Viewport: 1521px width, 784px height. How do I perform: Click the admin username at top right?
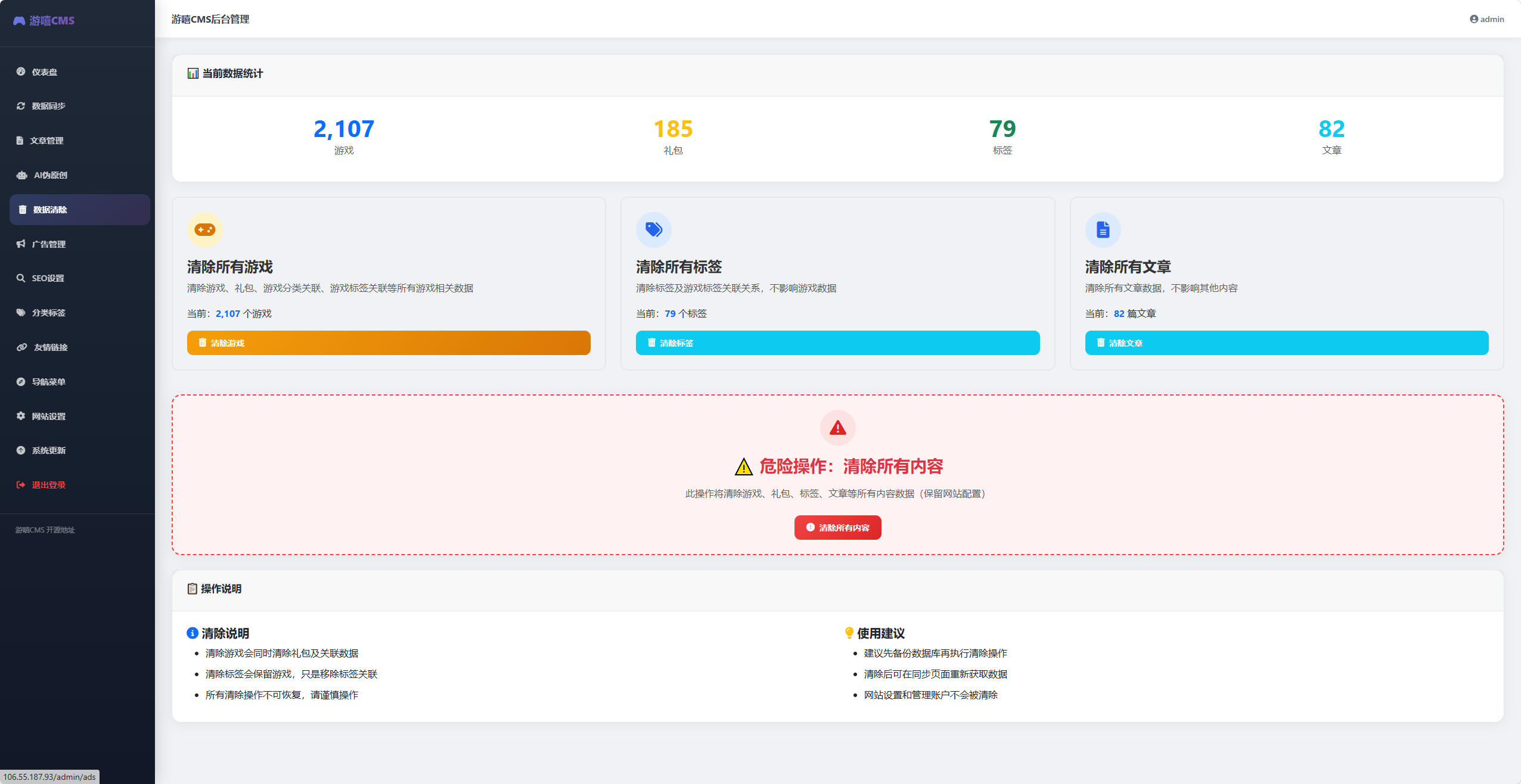tap(1492, 19)
